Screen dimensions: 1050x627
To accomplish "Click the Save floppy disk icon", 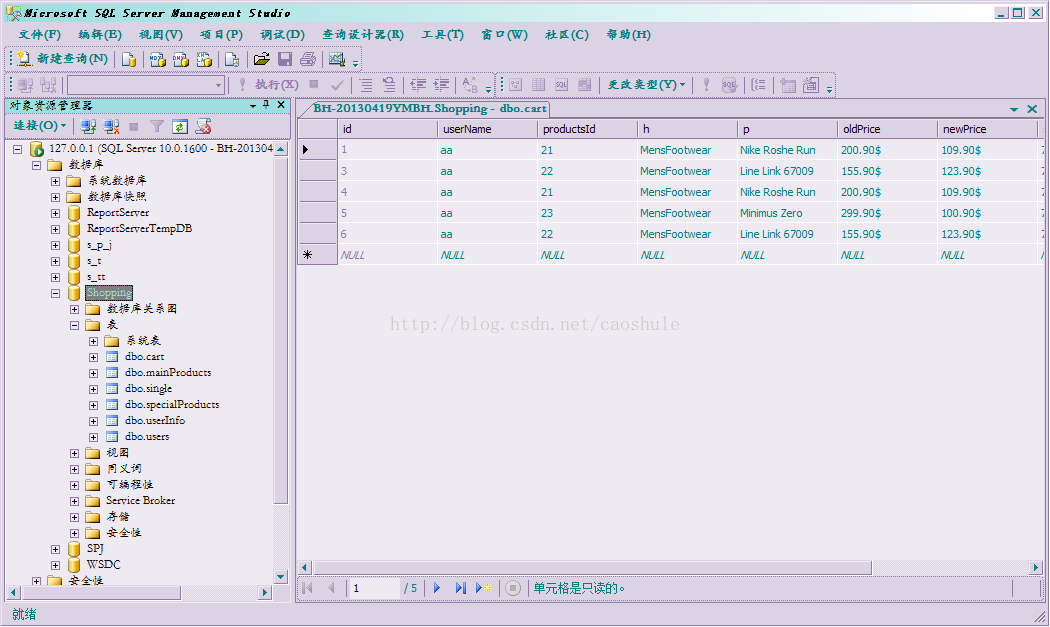I will [285, 59].
